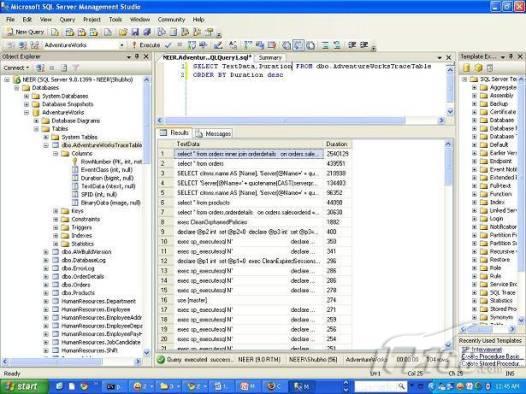Expand the dbo.Orders table node
This screenshot has width=526, height=394.
[x=46, y=285]
